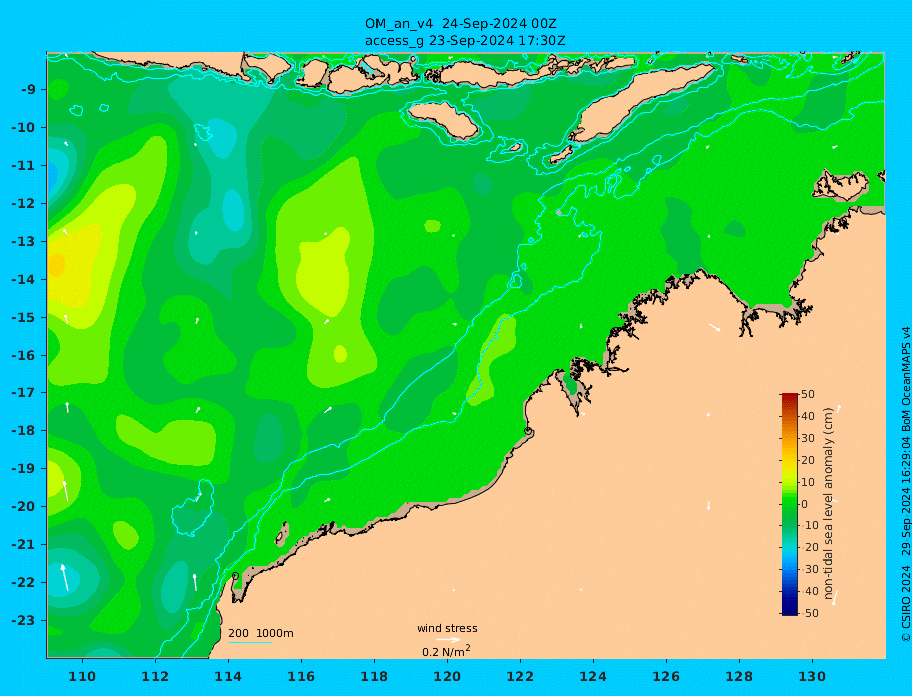This screenshot has height=696, width=912.
Task: Click the colorbar tick label 30
Action: [x=808, y=438]
